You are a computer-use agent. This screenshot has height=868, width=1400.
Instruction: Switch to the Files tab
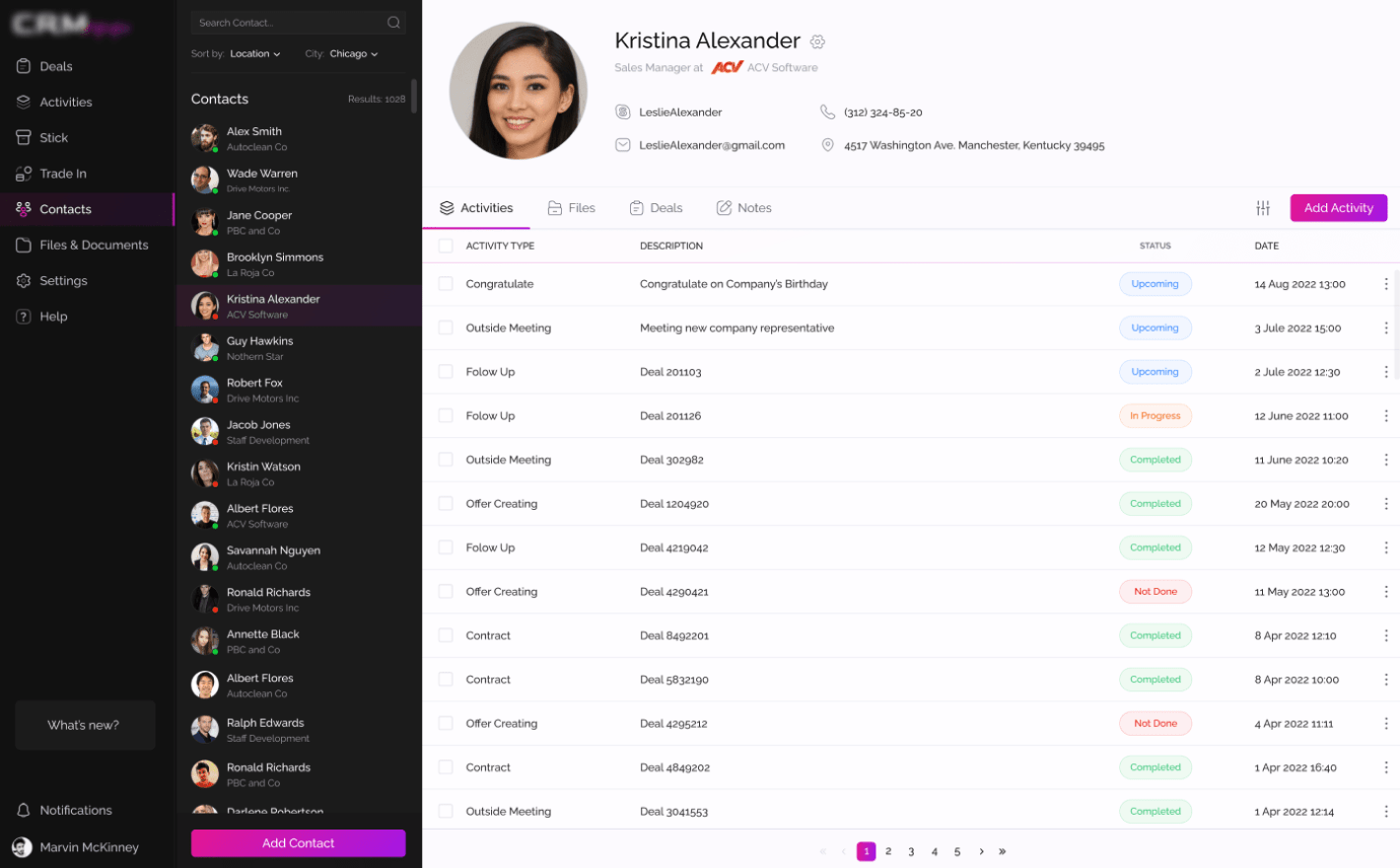(572, 208)
